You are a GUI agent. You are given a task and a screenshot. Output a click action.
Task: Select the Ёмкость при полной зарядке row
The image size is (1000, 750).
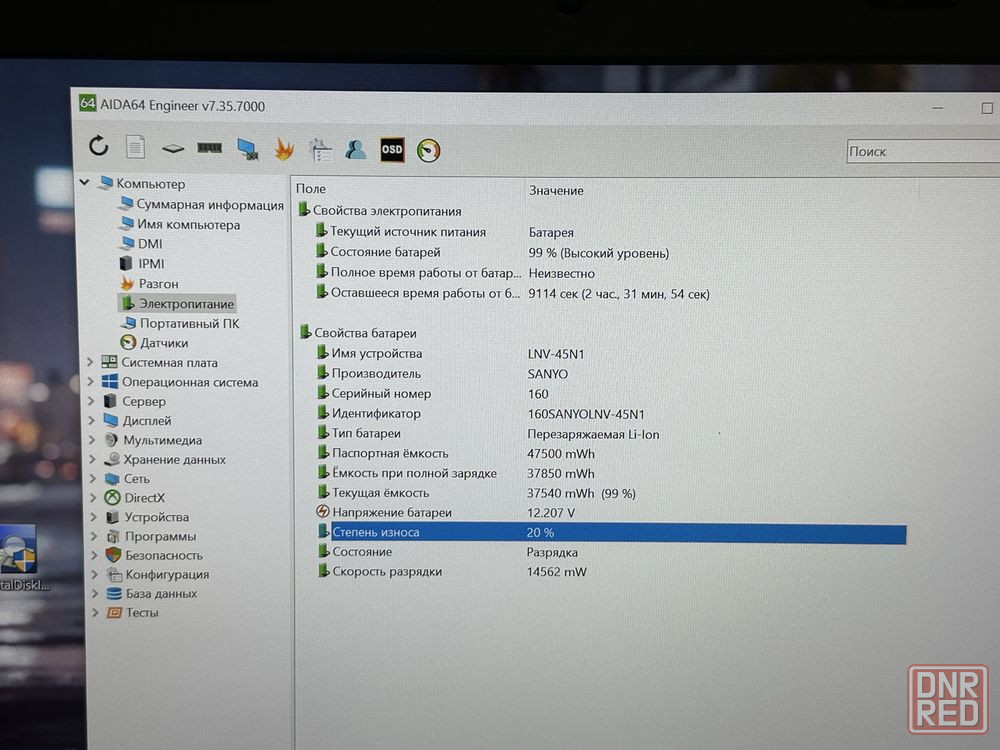[457, 473]
